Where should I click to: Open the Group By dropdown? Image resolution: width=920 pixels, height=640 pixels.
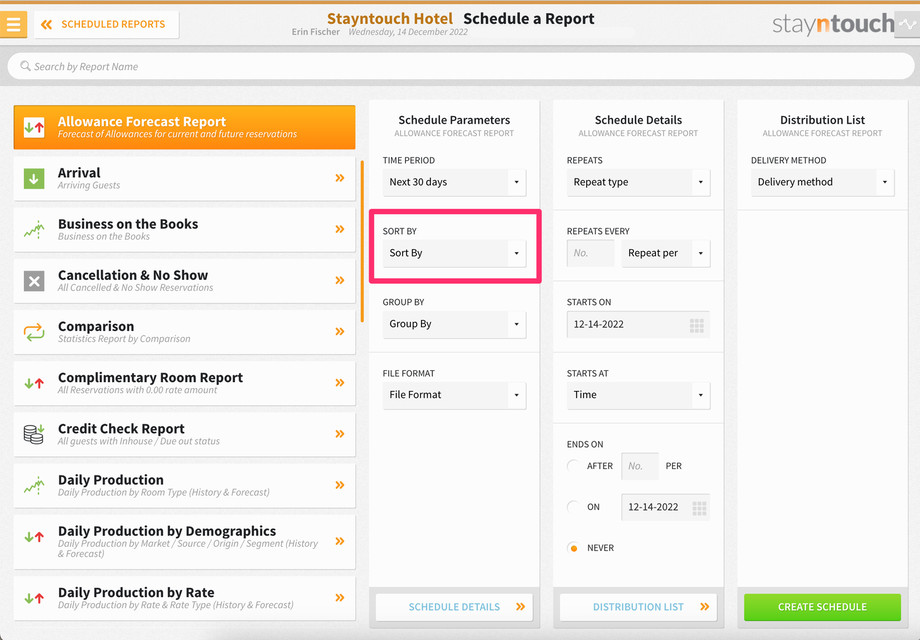click(454, 324)
